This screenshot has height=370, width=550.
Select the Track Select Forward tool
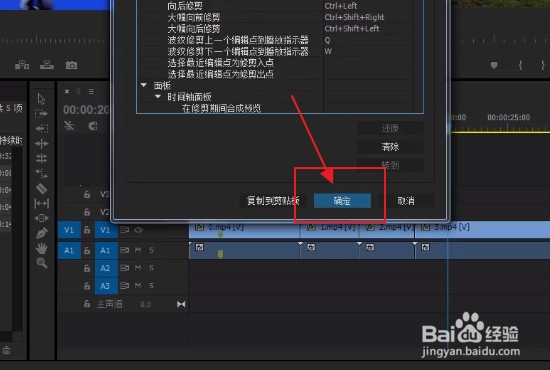pos(41,114)
